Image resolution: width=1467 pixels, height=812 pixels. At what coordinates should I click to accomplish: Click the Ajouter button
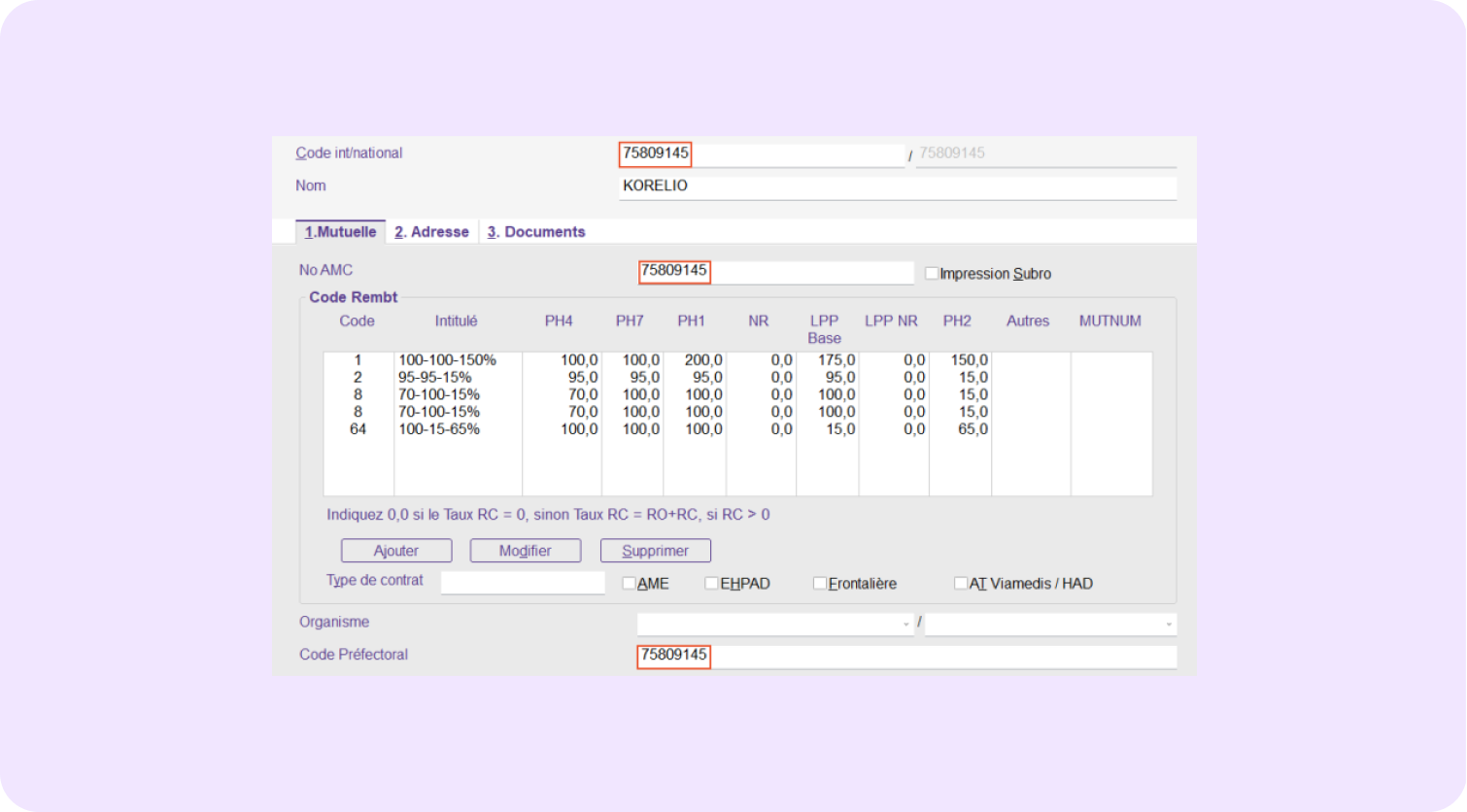point(396,551)
